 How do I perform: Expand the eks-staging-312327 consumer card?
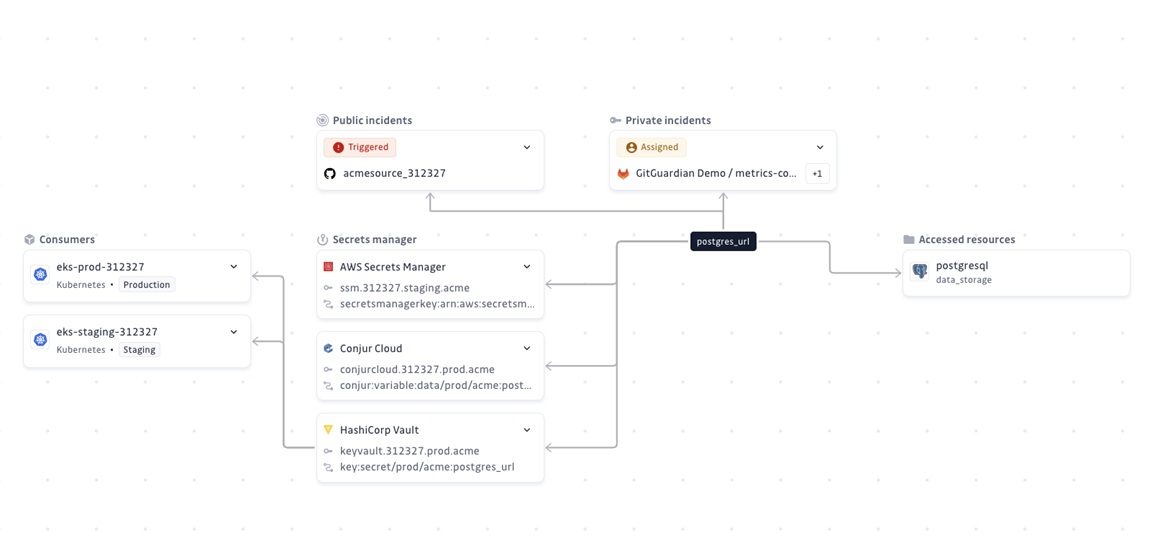coord(234,332)
